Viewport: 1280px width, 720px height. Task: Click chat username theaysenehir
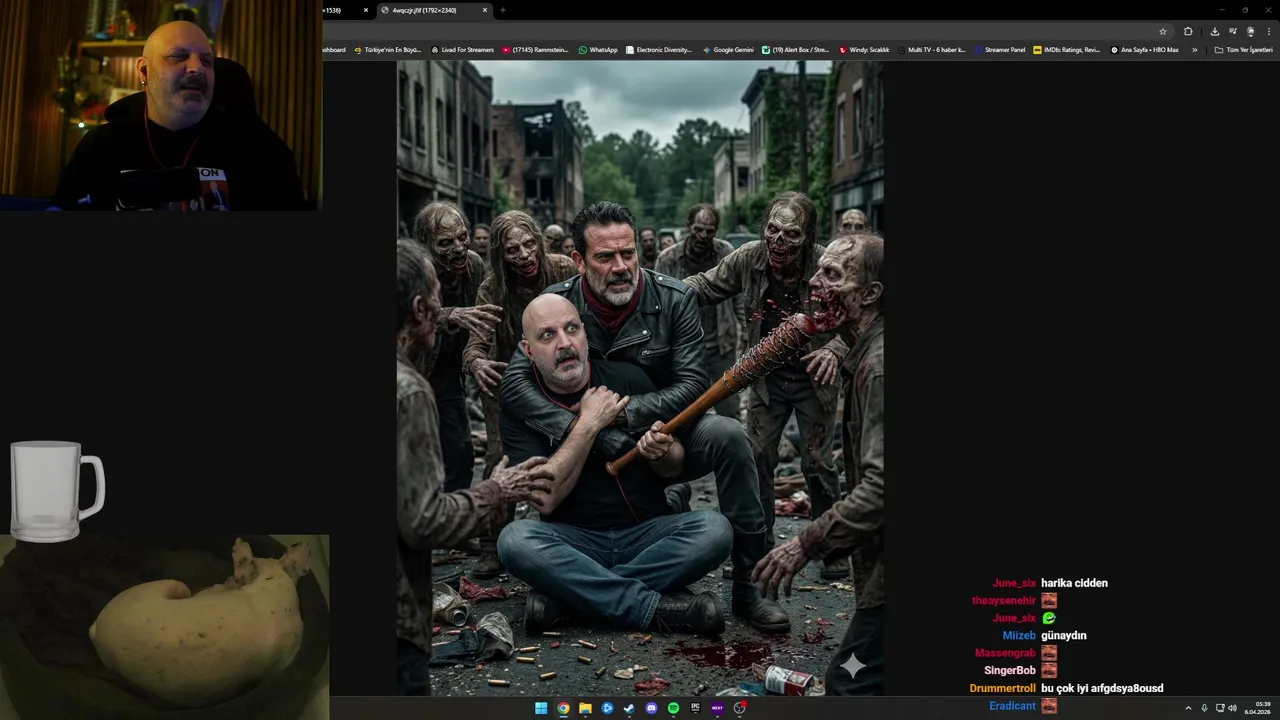(1003, 601)
